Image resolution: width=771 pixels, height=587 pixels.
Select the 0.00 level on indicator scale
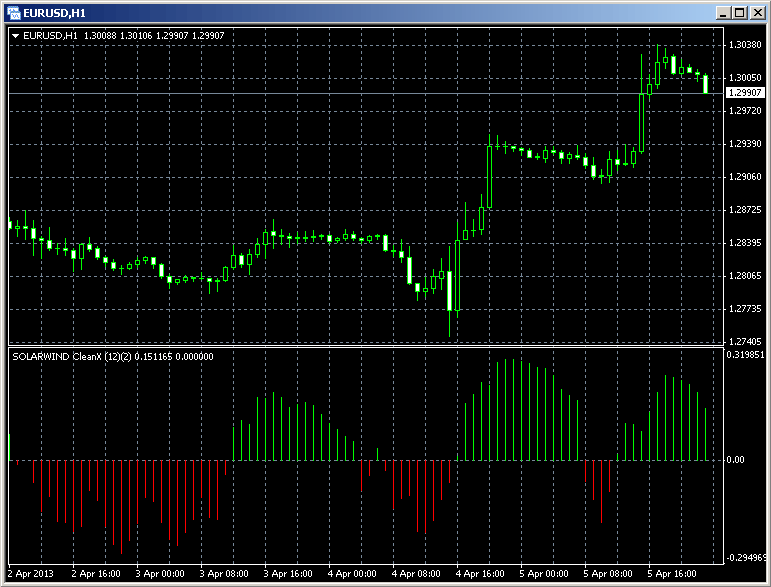tap(736, 460)
